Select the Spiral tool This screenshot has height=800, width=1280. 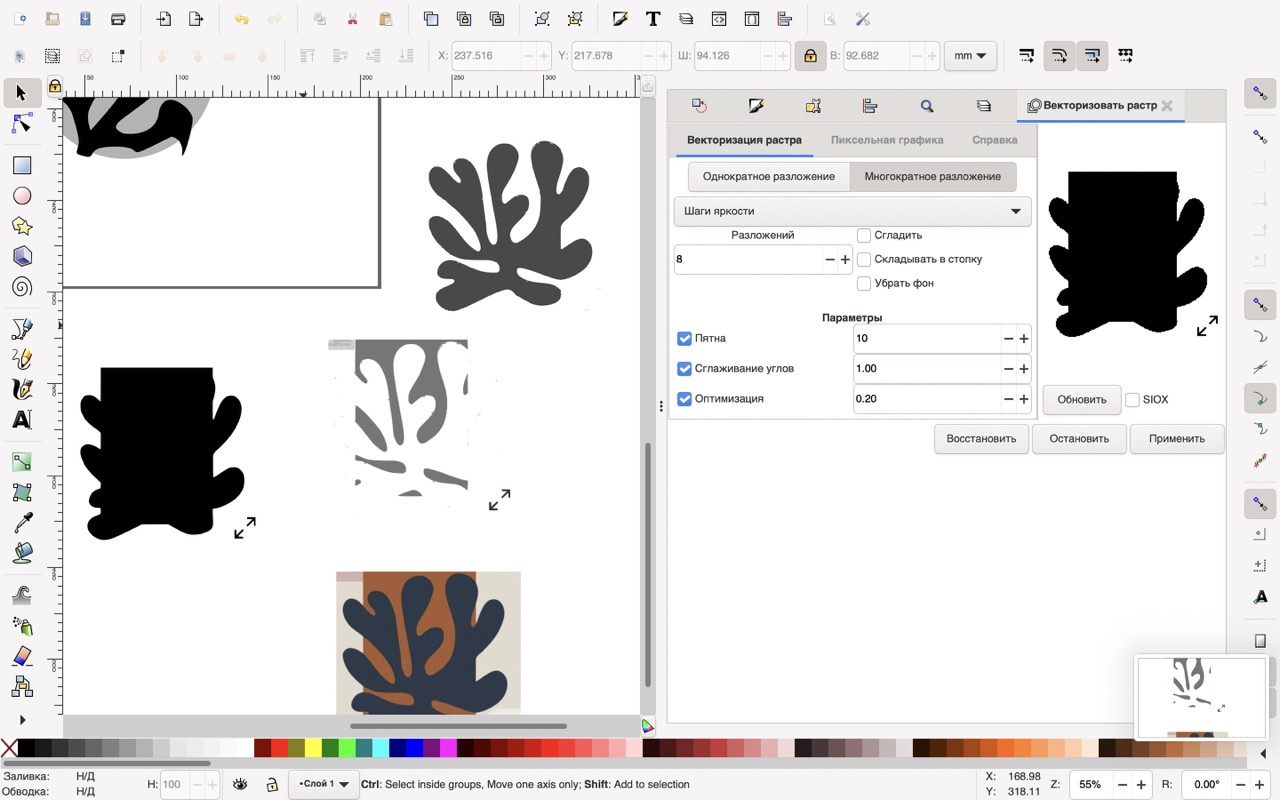tap(21, 287)
